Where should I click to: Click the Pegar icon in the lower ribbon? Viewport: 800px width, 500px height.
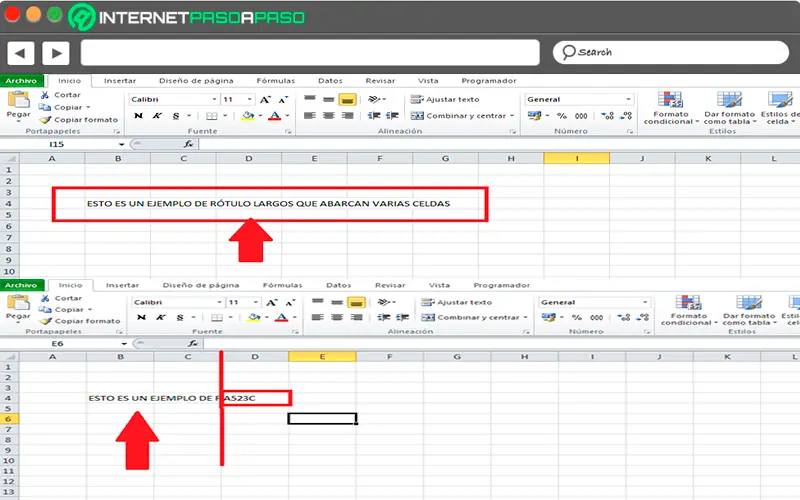coord(18,302)
